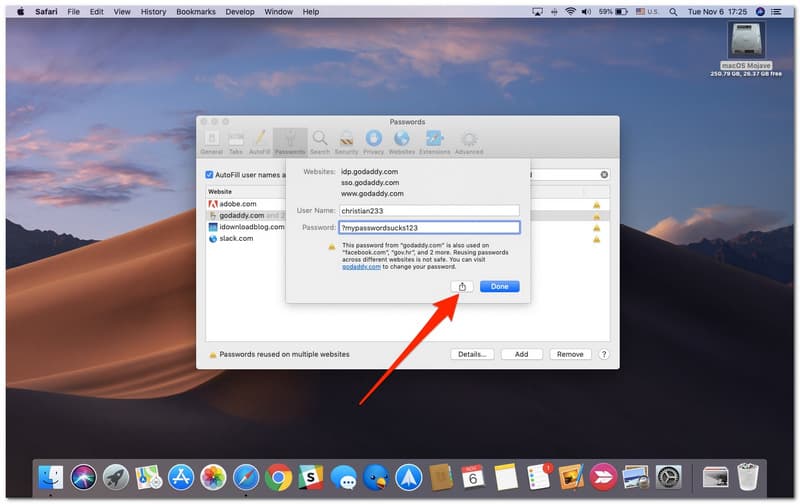Image resolution: width=800 pixels, height=504 pixels.
Task: Open Safari compass icon in Dock
Action: 246,477
